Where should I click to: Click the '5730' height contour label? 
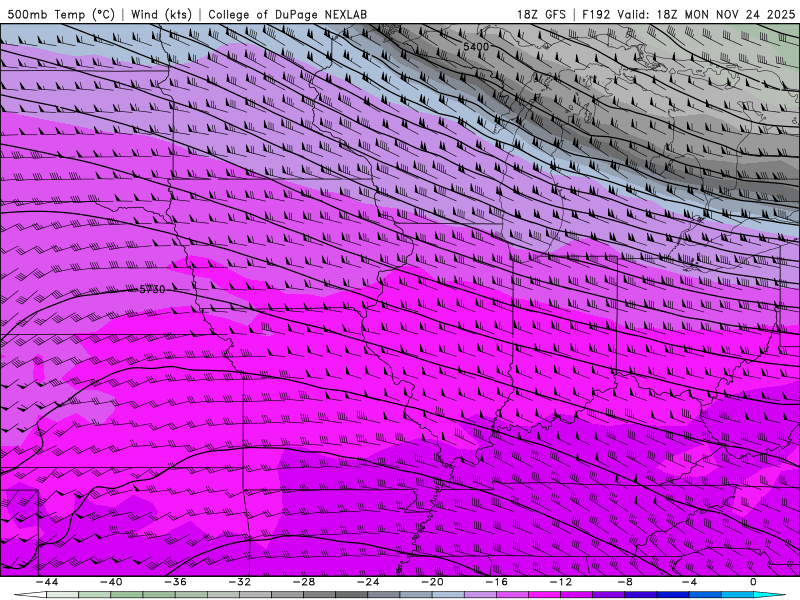[152, 289]
